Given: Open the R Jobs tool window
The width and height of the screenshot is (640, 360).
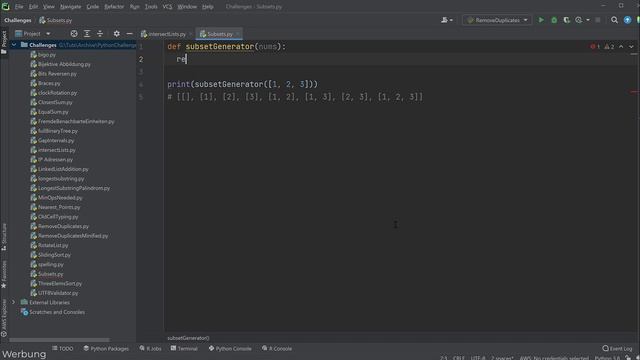Looking at the screenshot, I should 150,349.
